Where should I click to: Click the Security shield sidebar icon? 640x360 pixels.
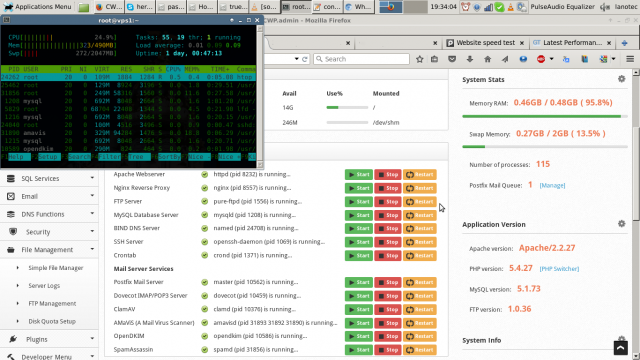pyautogui.click(x=13, y=232)
